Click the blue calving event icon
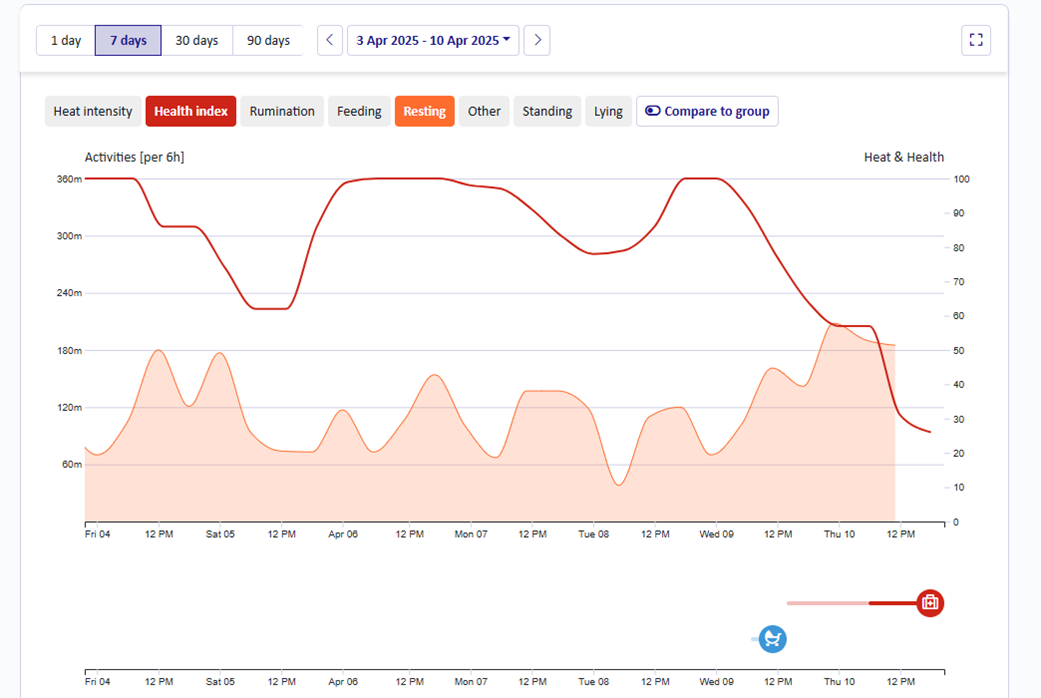The image size is (1041, 698). tap(771, 639)
